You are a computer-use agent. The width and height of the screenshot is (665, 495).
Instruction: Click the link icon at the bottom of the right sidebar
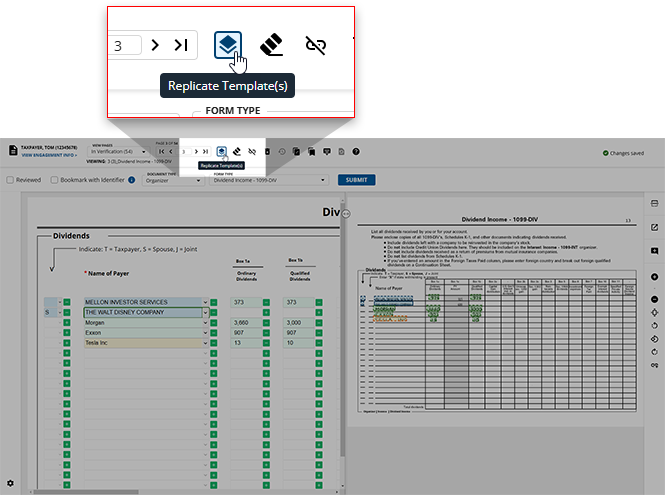click(x=654, y=365)
